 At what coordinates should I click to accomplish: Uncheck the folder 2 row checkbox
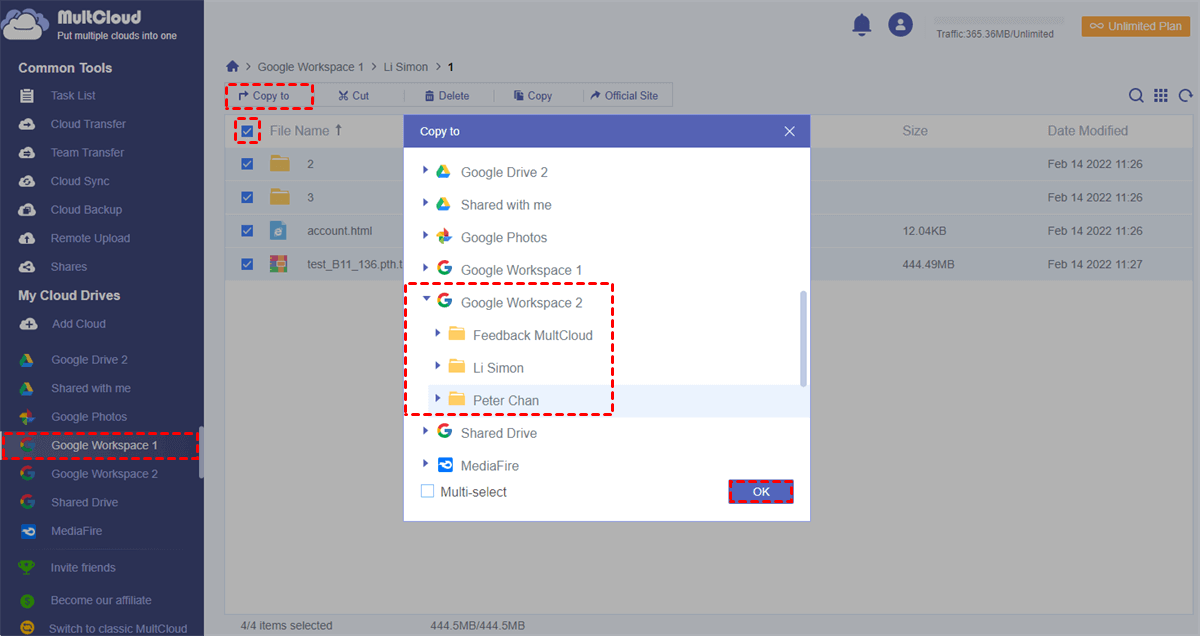[x=247, y=164]
